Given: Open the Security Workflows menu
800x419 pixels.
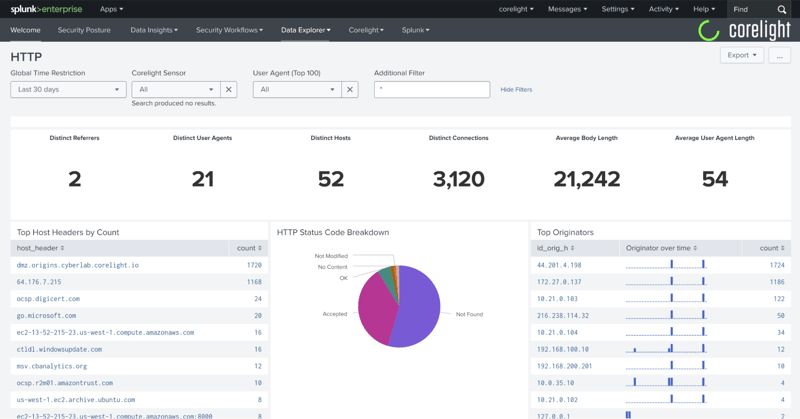Looking at the screenshot, I should click(x=229, y=30).
